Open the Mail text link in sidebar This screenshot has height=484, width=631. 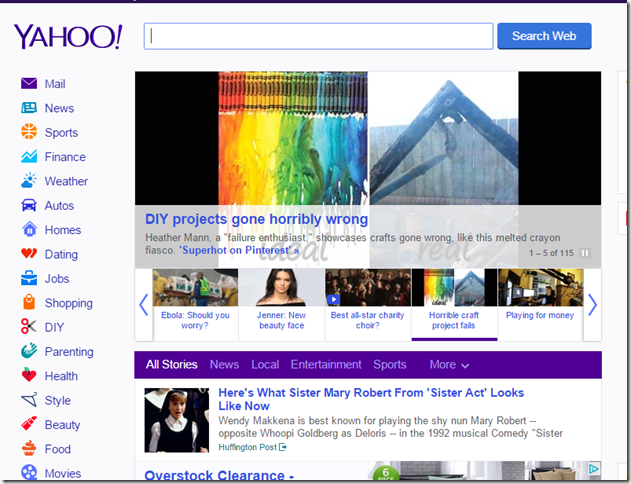tap(55, 84)
